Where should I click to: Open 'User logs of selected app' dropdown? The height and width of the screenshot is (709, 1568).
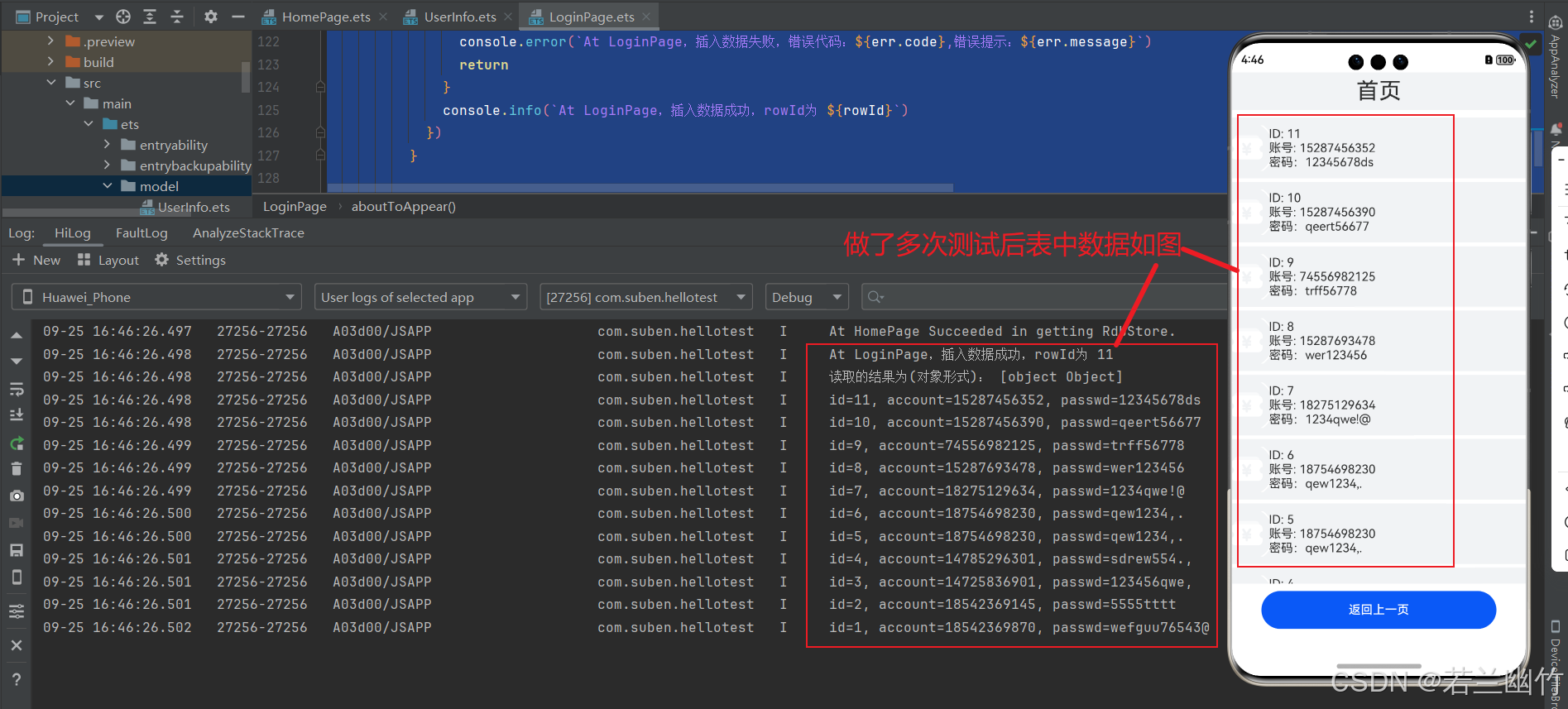coord(420,297)
